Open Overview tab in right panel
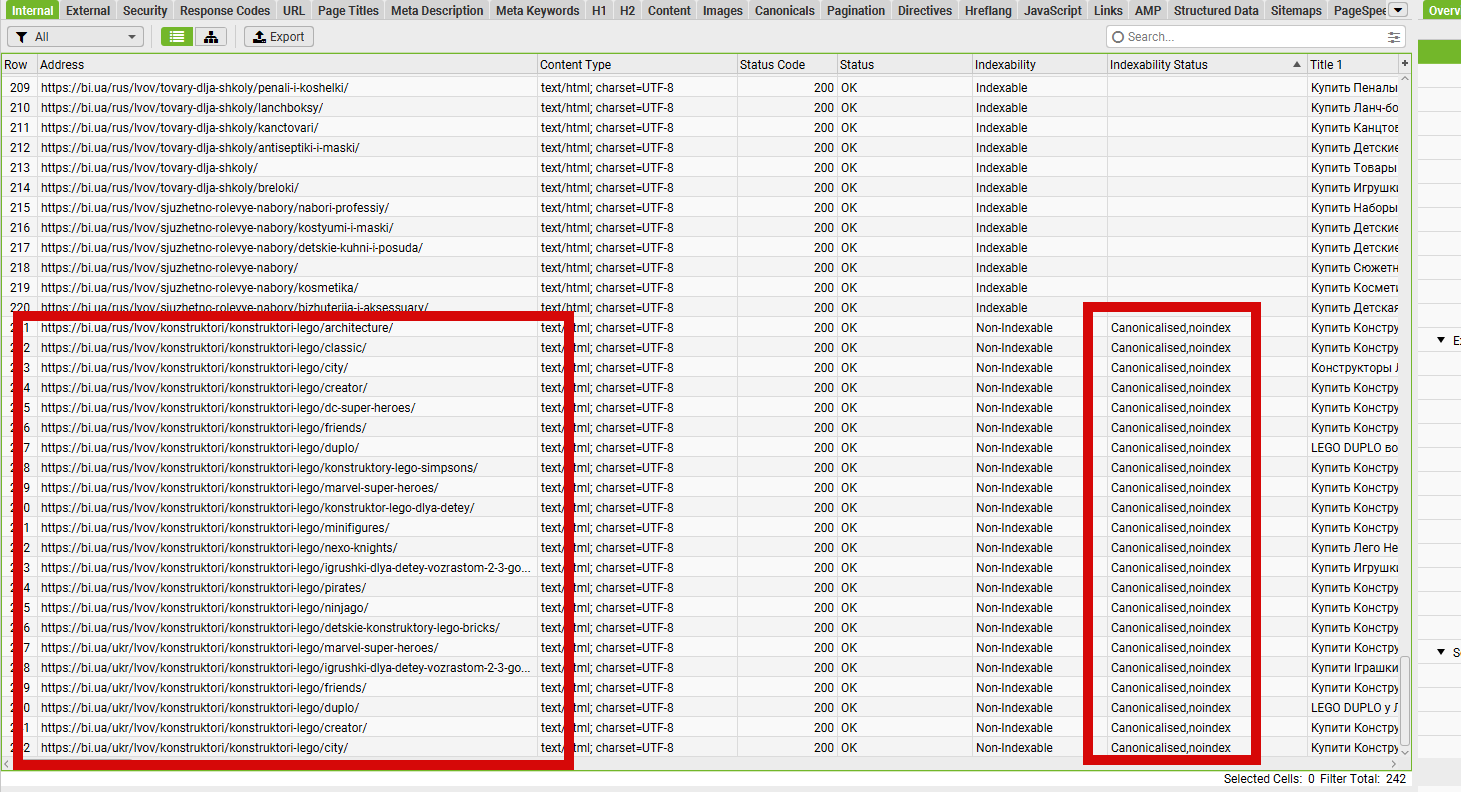1461x792 pixels. point(1441,11)
